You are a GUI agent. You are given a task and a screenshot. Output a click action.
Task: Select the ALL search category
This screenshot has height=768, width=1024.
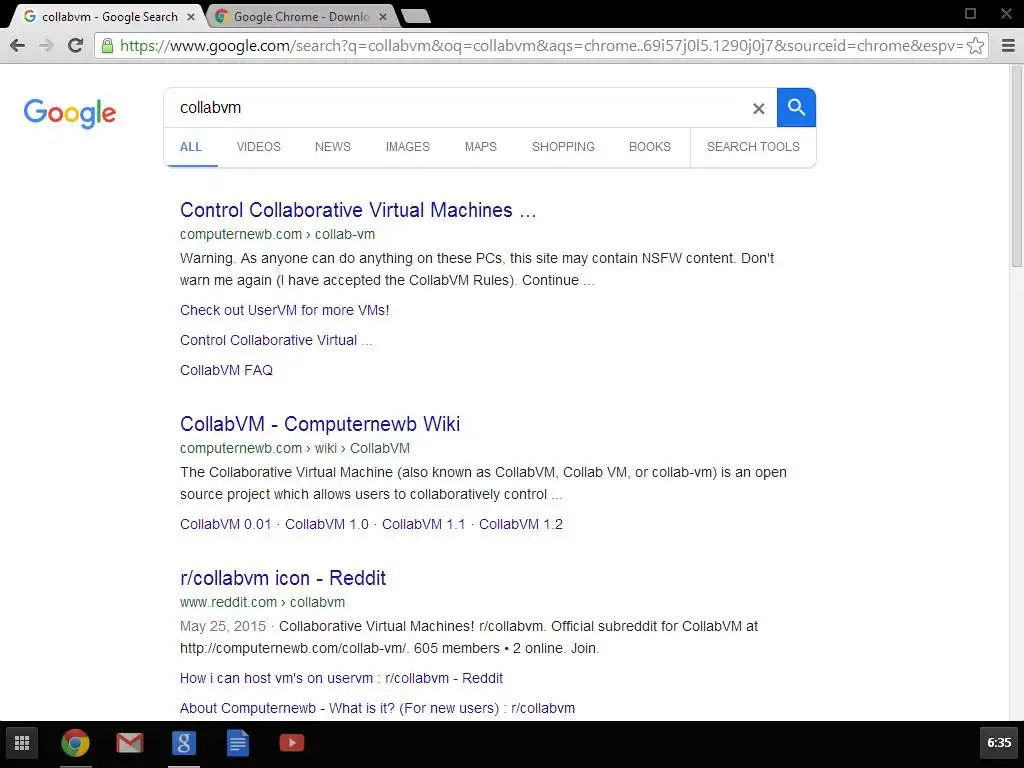point(191,147)
